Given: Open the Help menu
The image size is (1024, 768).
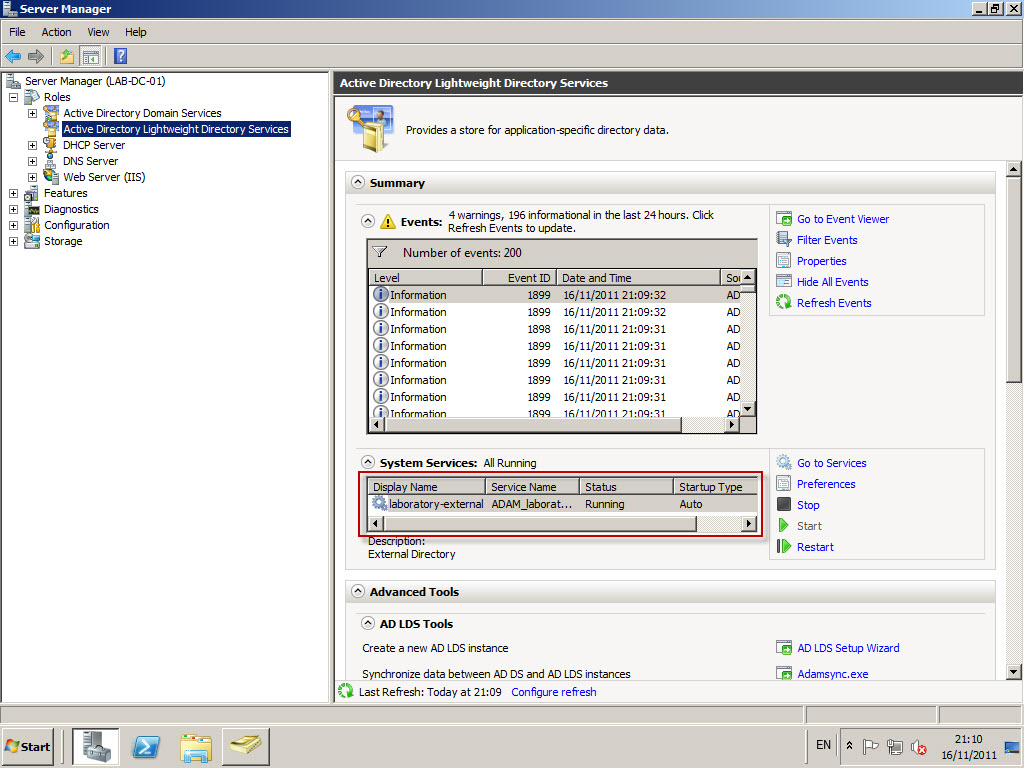Looking at the screenshot, I should click(x=135, y=32).
